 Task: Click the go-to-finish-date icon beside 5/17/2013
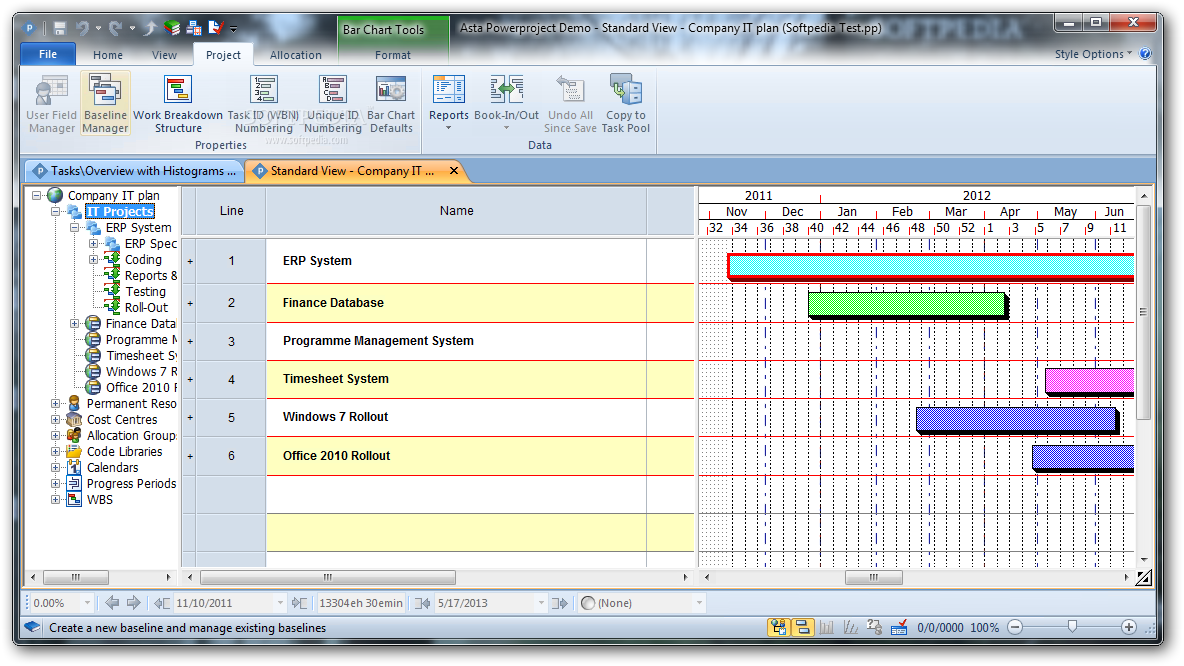(423, 603)
